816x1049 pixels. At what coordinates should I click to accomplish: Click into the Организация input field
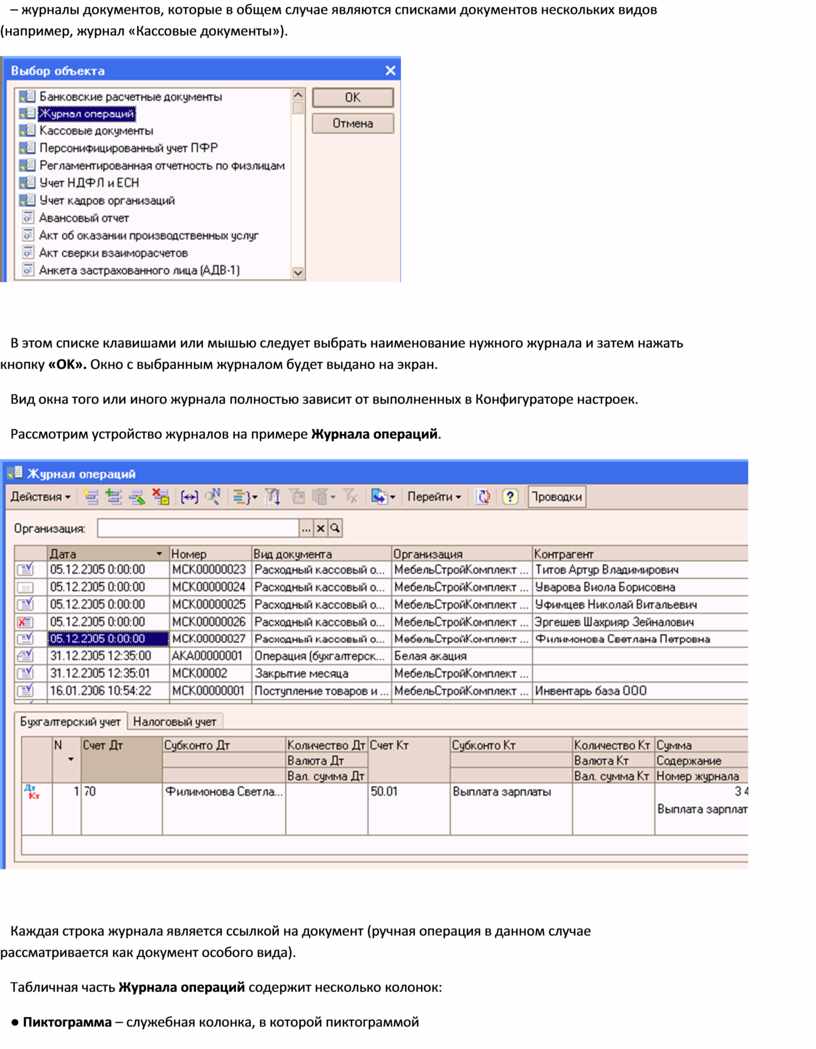click(198, 529)
